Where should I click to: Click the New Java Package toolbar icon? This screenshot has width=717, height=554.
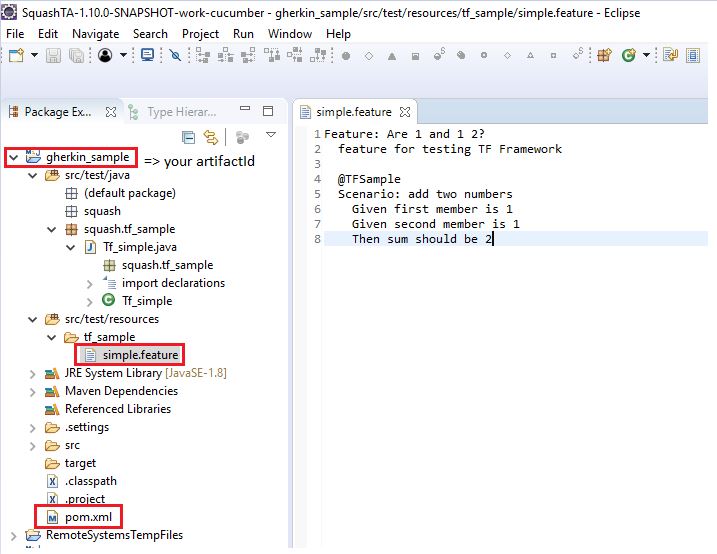pos(604,55)
